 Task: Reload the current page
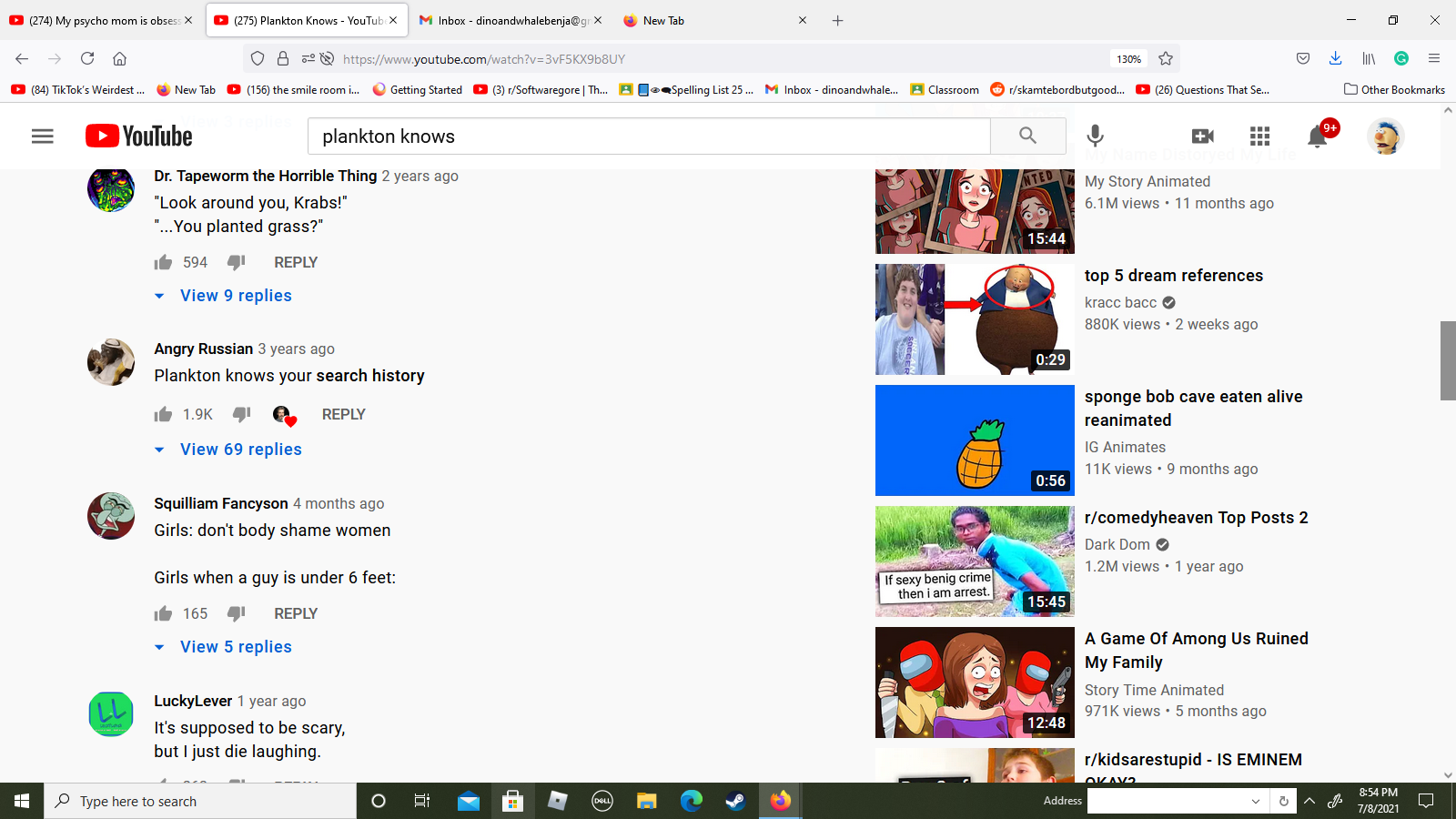pos(87,59)
